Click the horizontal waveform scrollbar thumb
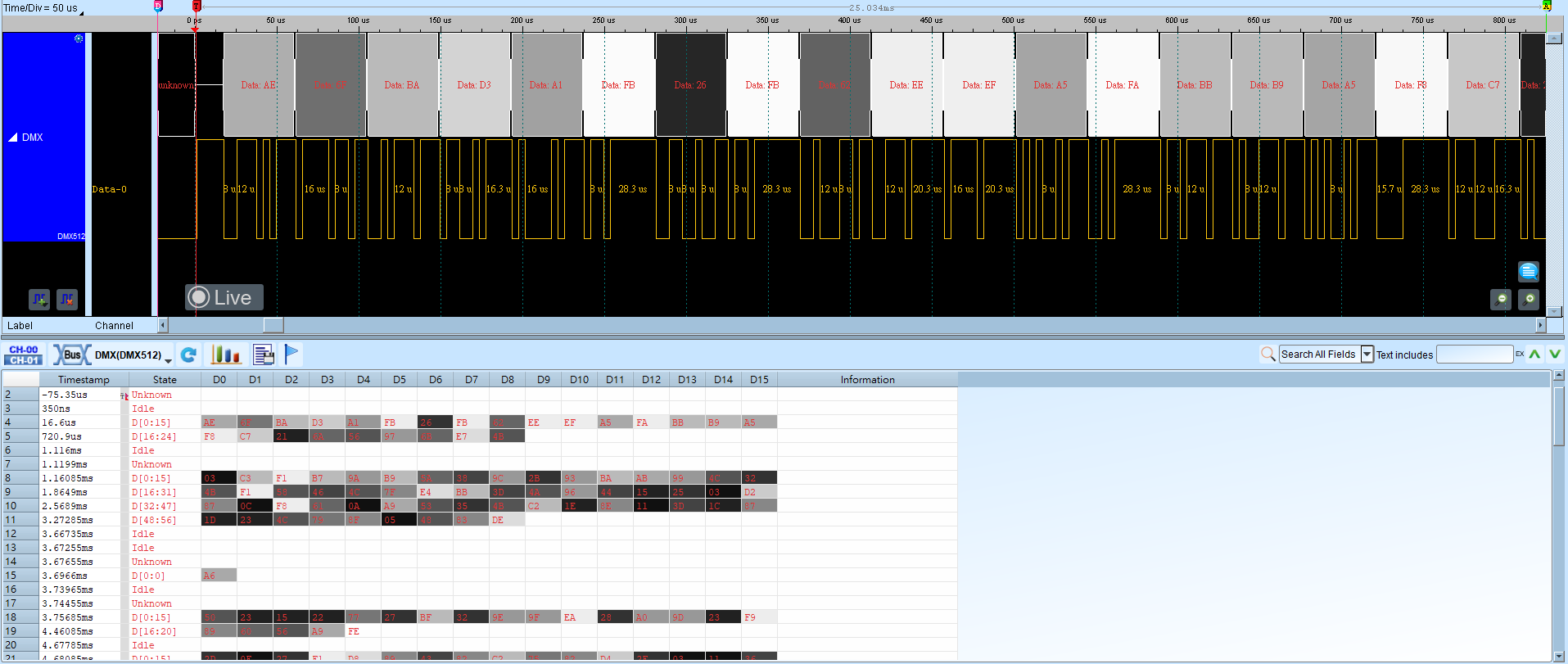 (x=273, y=325)
